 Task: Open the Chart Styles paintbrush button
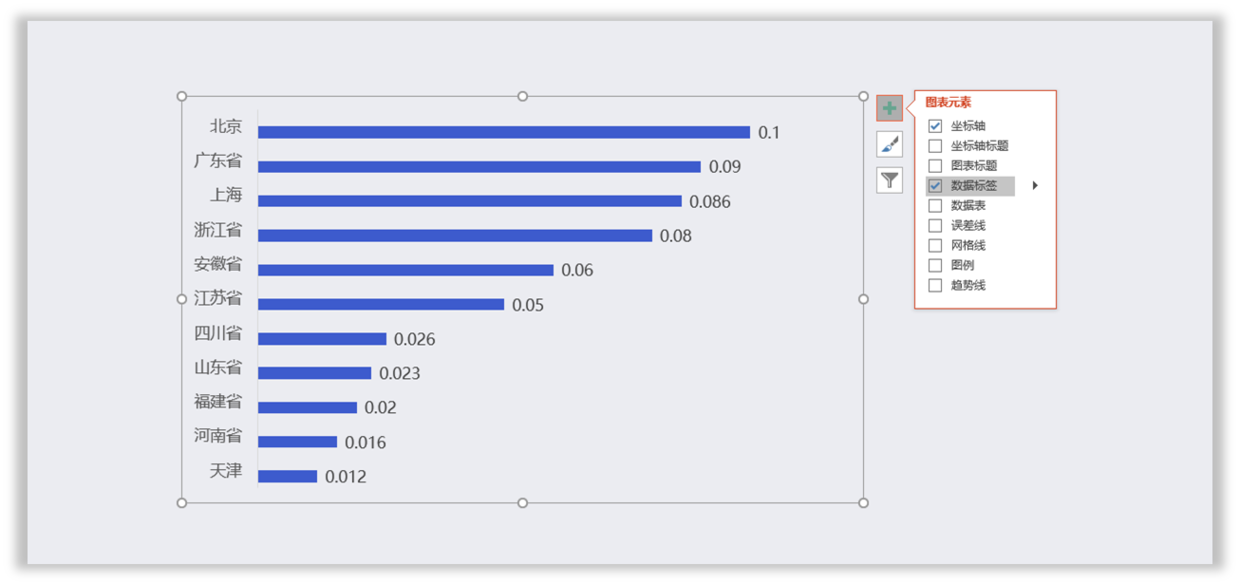pyautogui.click(x=889, y=144)
